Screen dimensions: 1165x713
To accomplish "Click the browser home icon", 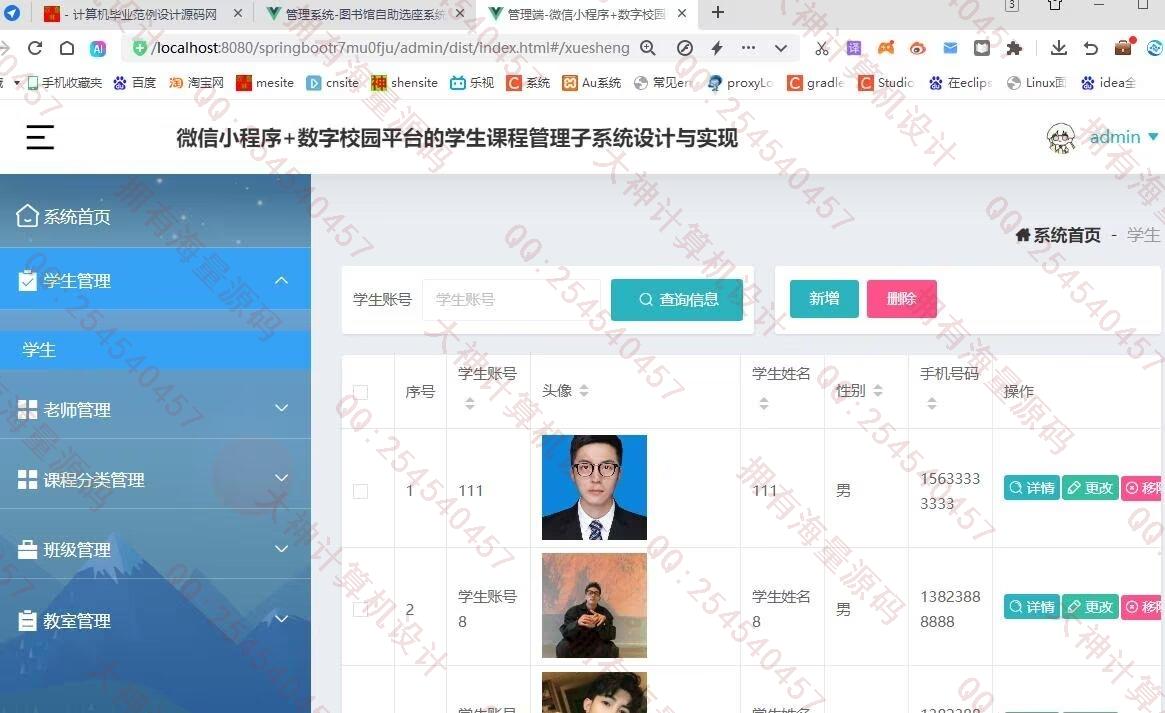I will (67, 48).
